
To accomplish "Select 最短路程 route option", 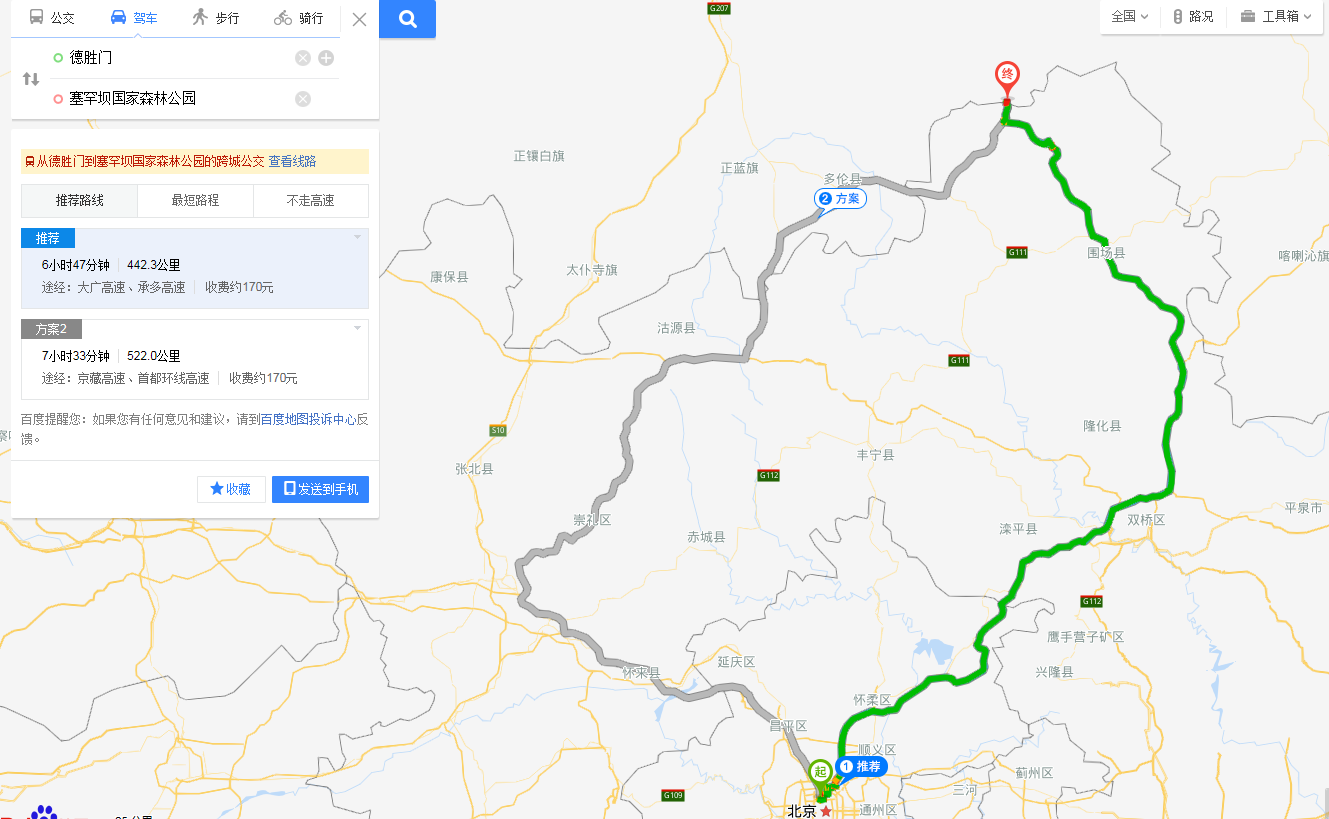I will [x=195, y=200].
